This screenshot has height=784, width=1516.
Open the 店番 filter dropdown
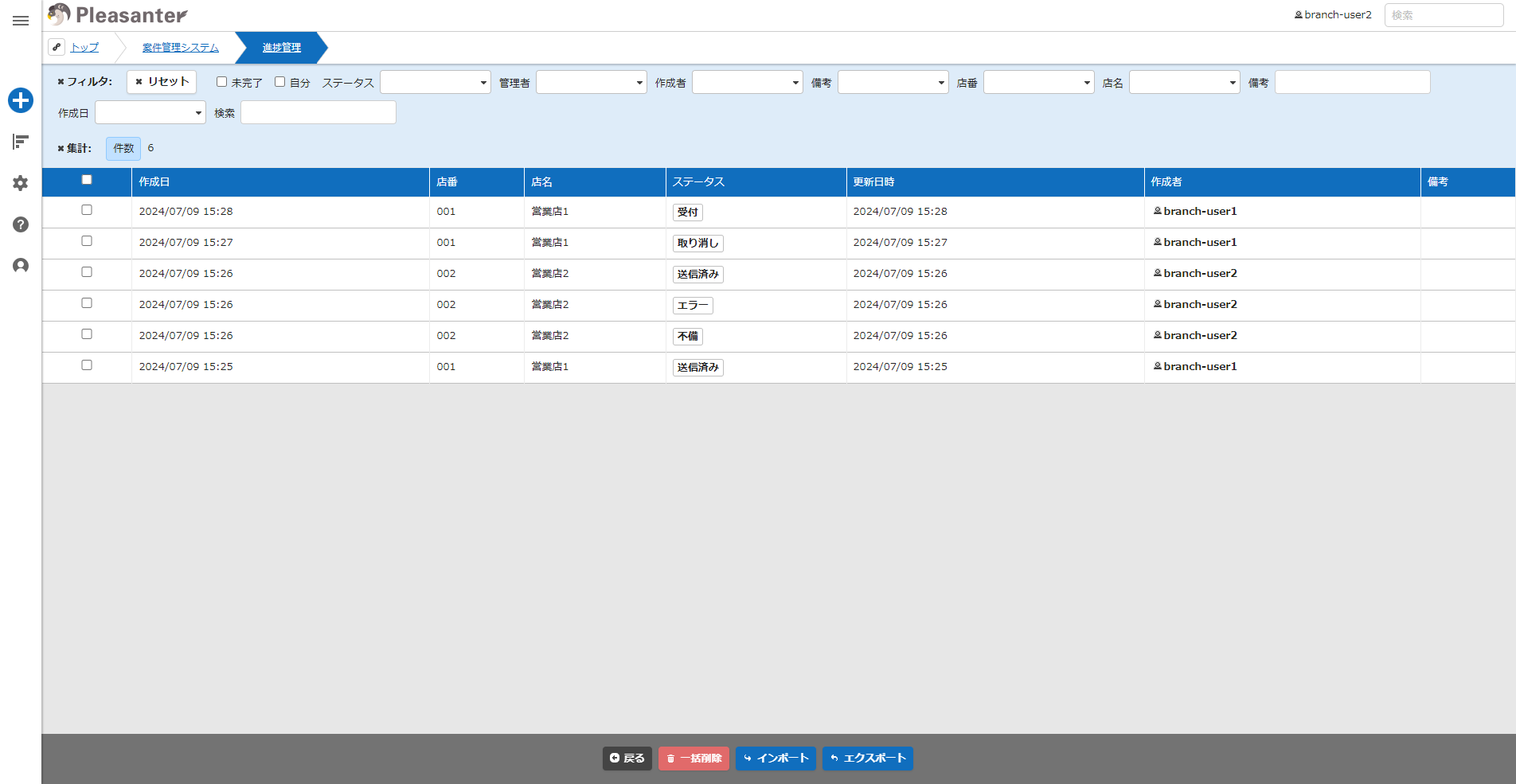(1039, 82)
